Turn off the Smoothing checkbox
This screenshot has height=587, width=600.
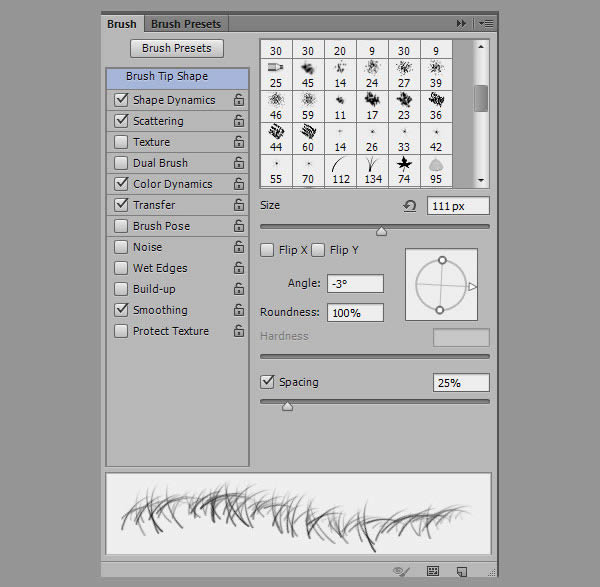121,310
